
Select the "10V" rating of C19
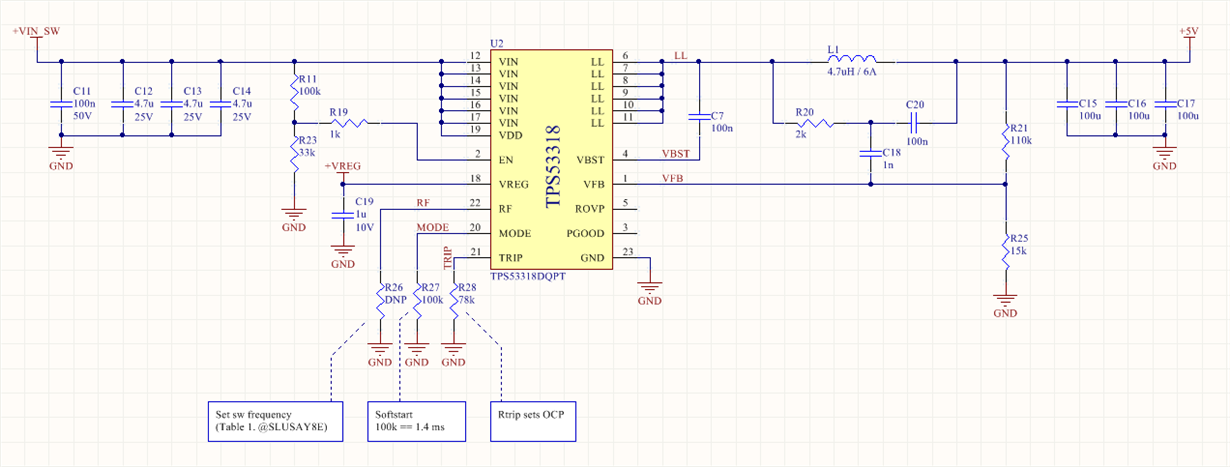365,226
